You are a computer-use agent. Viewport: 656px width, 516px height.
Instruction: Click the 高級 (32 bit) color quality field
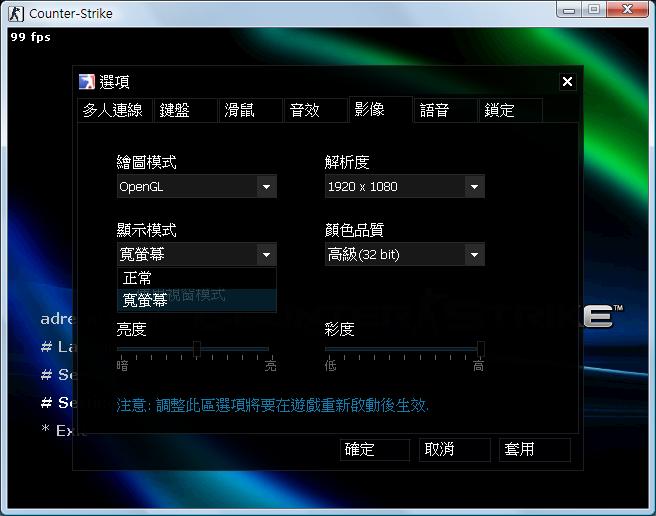click(405, 254)
